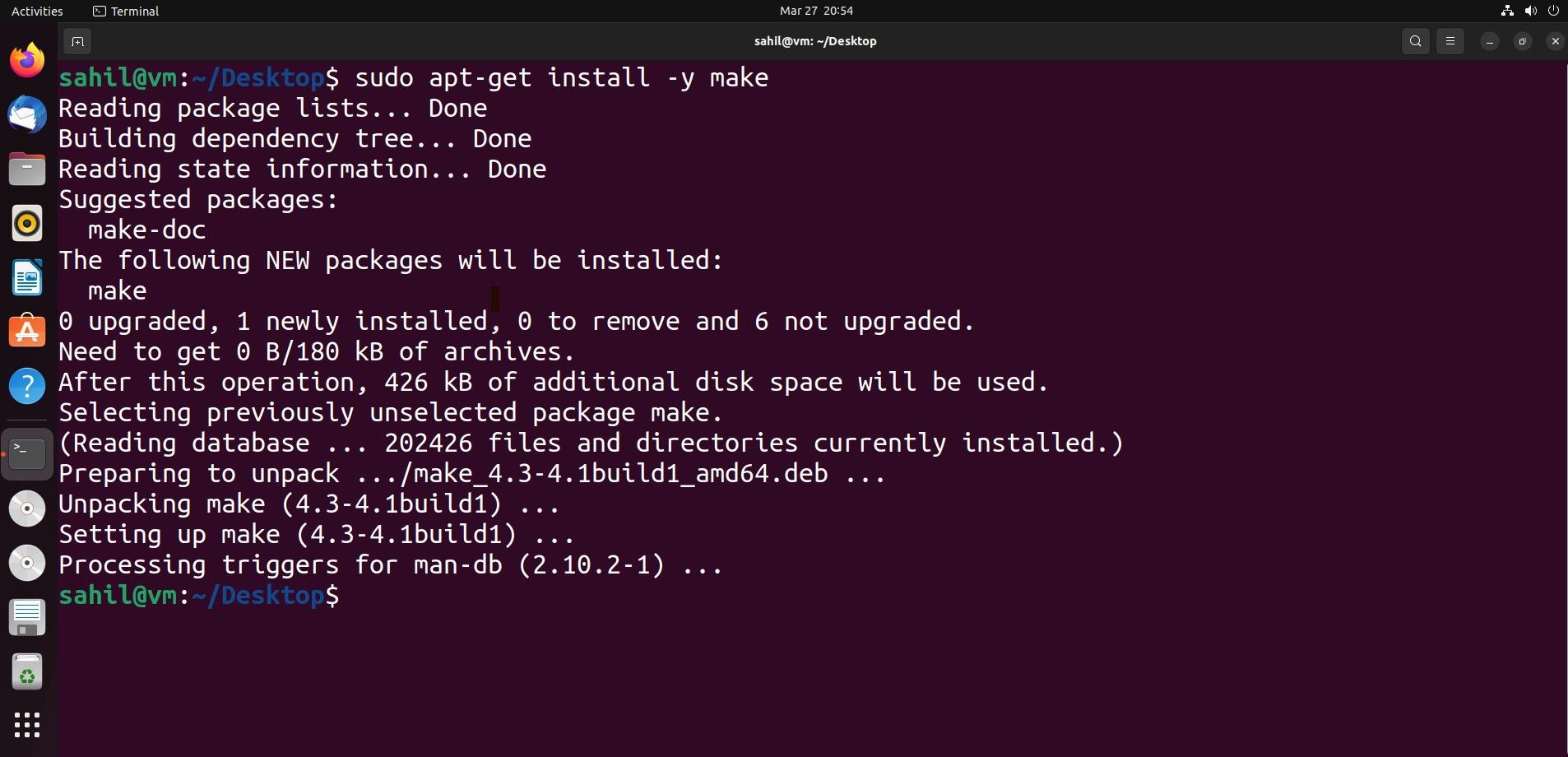Viewport: 1568px width, 757px height.
Task: Launch Thunderbird mail client
Action: point(27,114)
